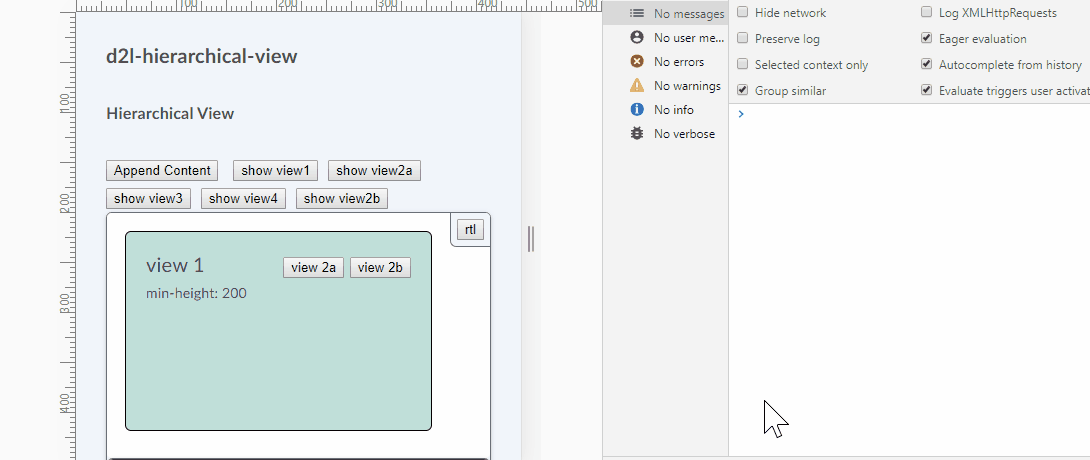Enable the Preserve log checkbox

click(742, 38)
